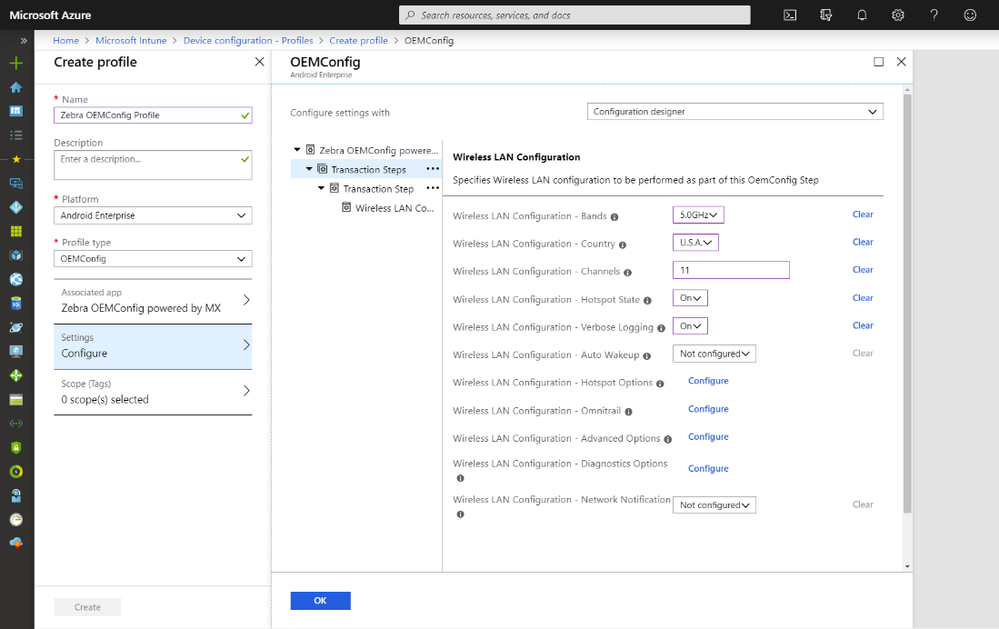Open the Auto Wakeup dropdown
Screen dimensions: 999x629
click(714, 354)
